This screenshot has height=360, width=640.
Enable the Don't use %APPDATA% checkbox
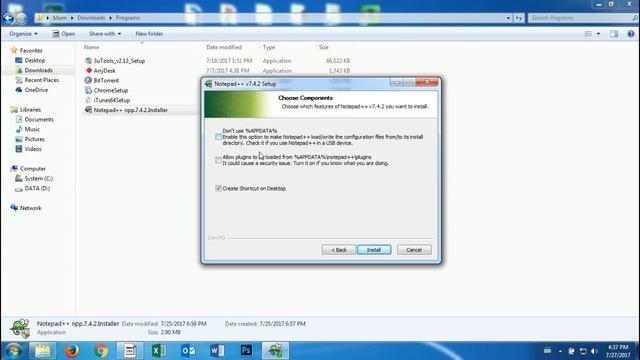(218, 137)
